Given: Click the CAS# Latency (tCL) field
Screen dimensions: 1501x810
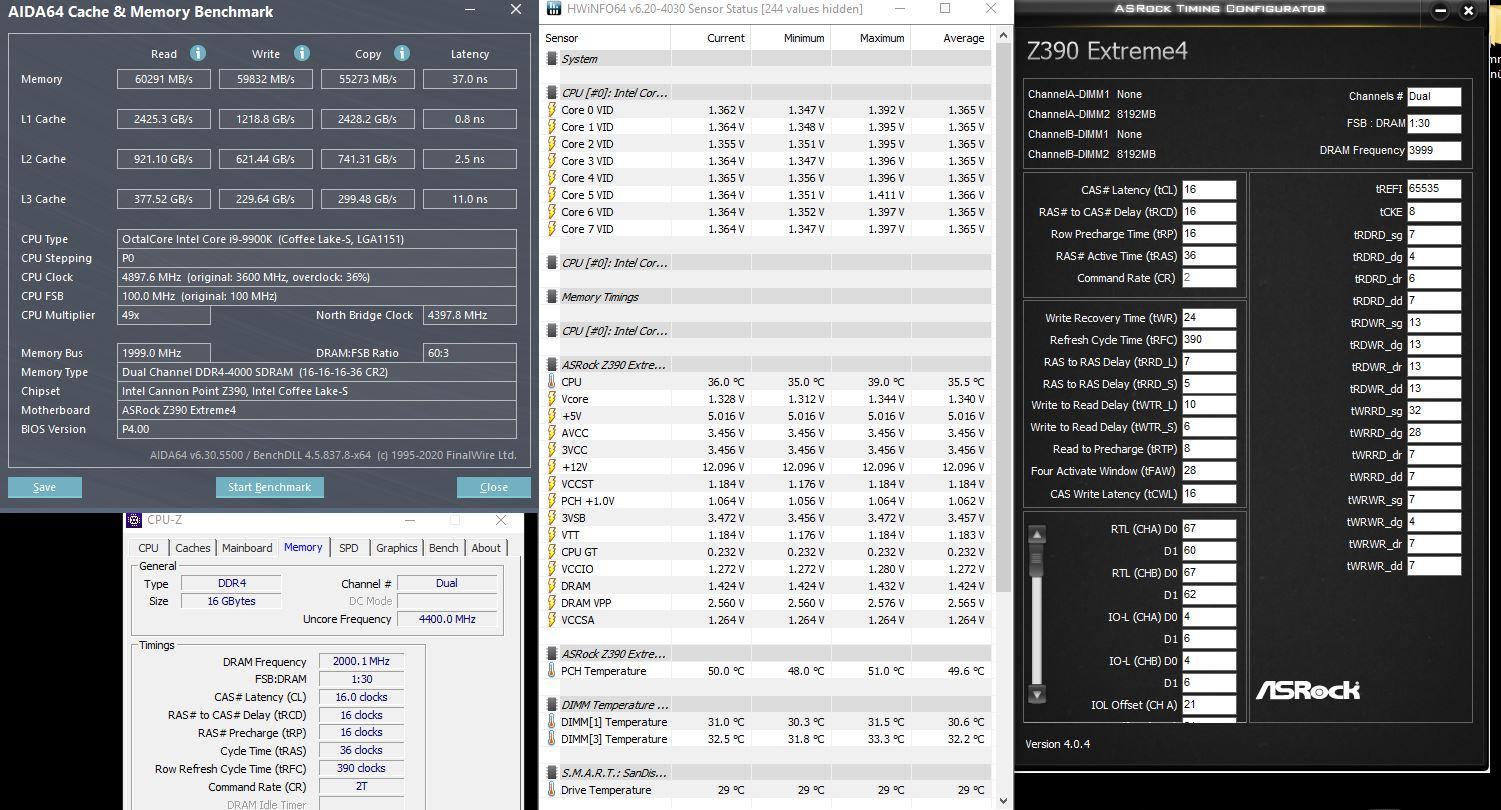Looking at the screenshot, I should point(1208,190).
